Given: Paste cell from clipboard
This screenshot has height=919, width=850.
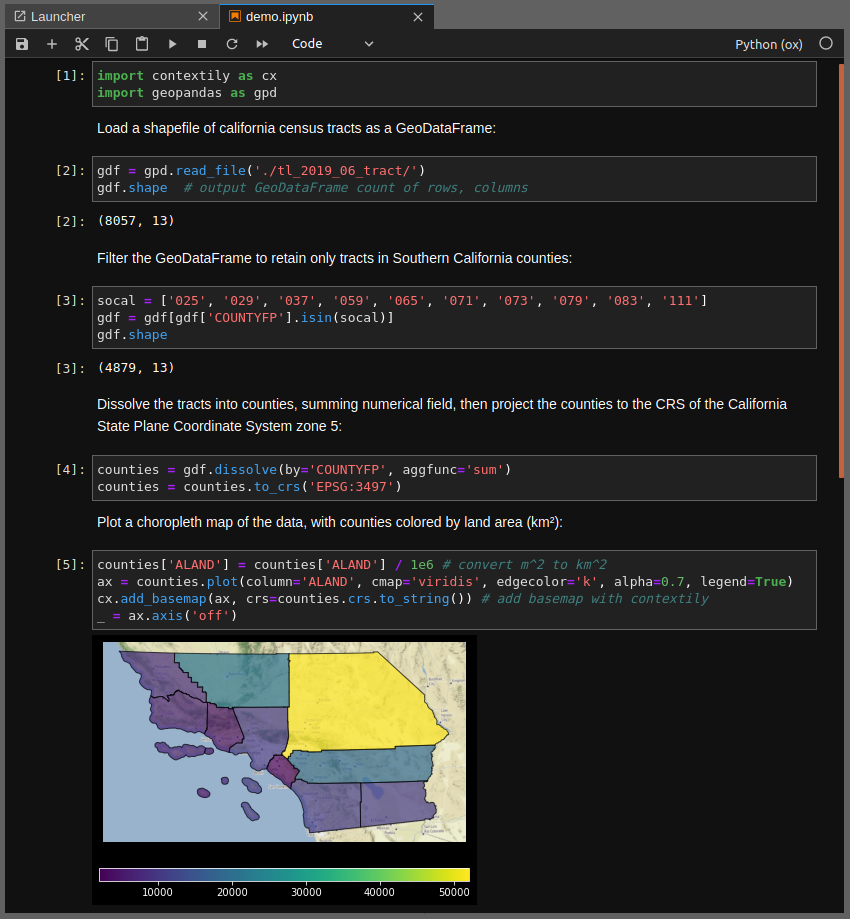Looking at the screenshot, I should pyautogui.click(x=142, y=44).
